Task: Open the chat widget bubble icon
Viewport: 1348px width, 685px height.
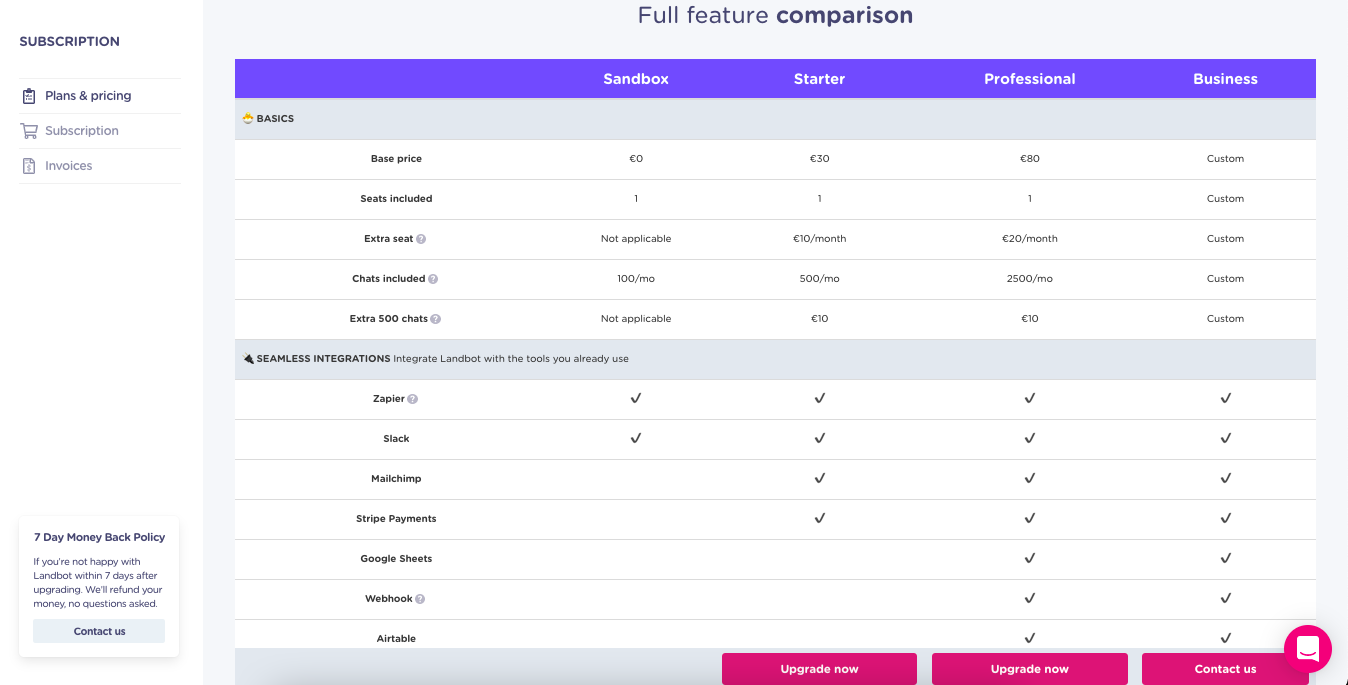Action: coord(1308,649)
